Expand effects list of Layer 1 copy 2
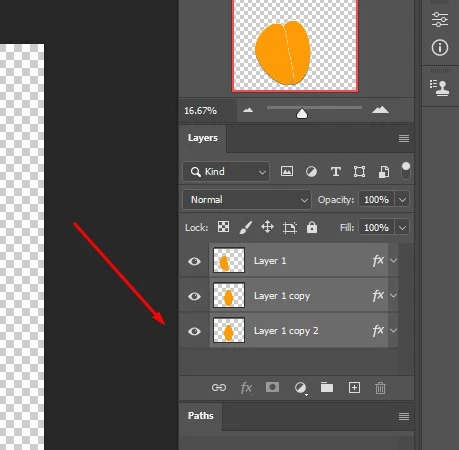The image size is (459, 450). click(x=393, y=330)
